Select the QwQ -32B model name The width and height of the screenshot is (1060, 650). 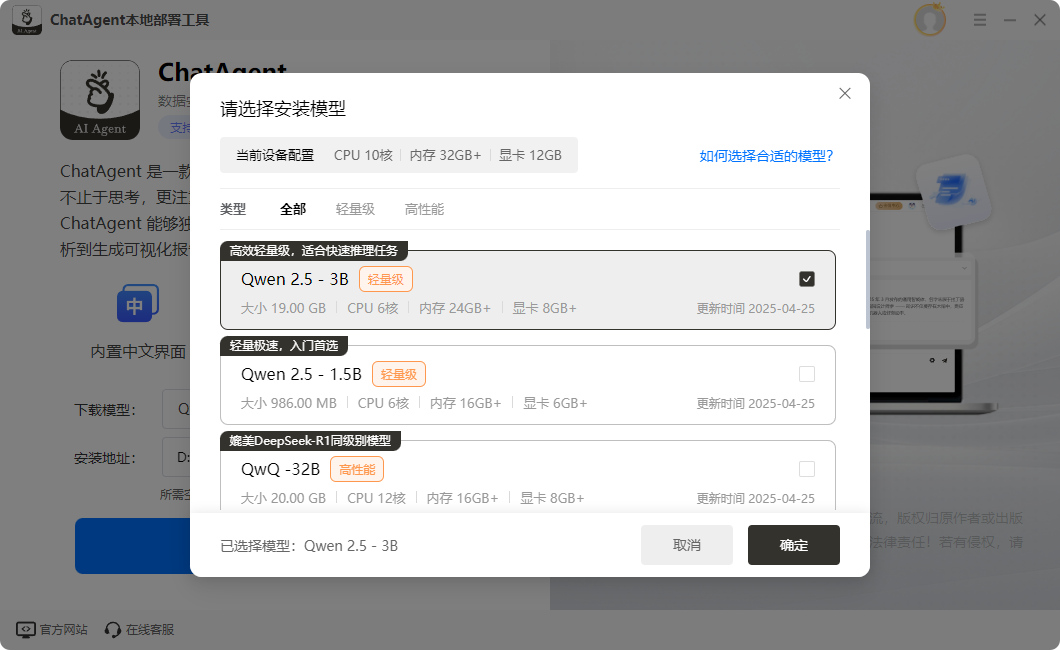click(x=281, y=469)
